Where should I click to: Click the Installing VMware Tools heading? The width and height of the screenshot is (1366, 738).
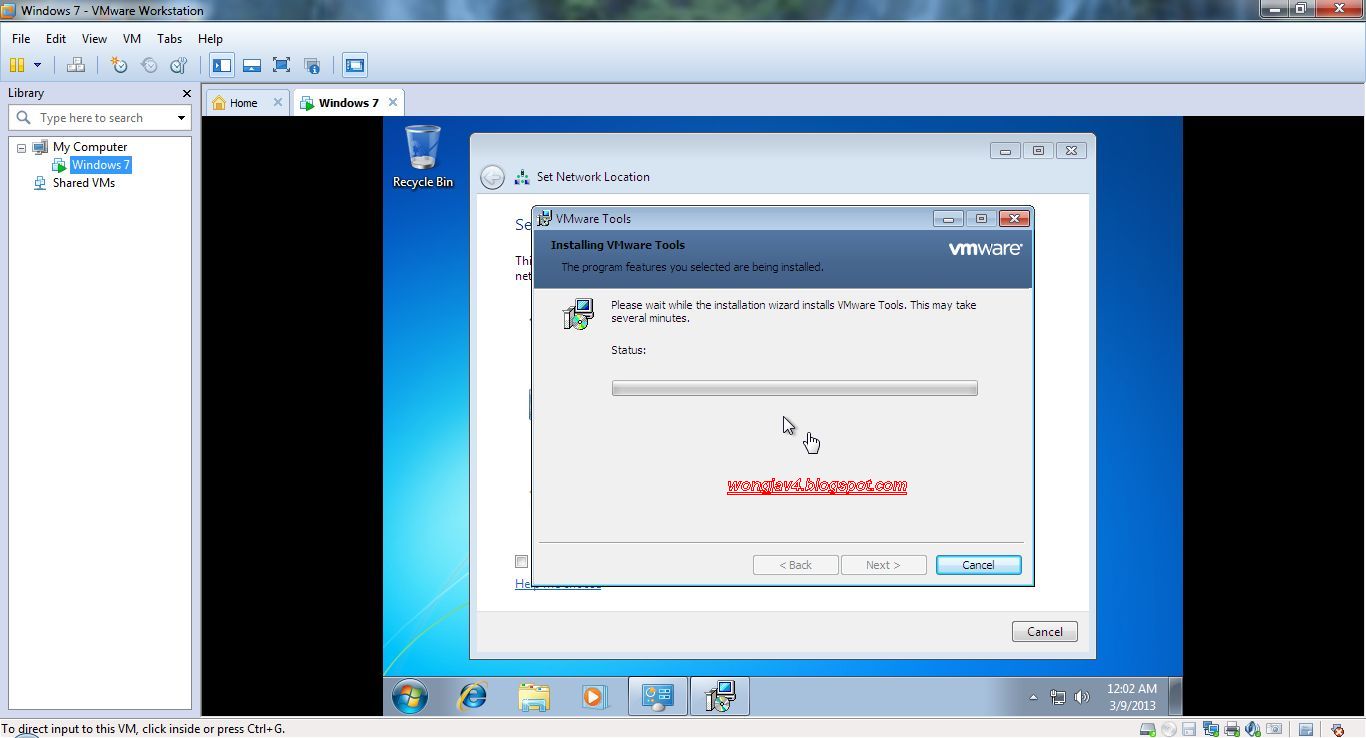618,245
